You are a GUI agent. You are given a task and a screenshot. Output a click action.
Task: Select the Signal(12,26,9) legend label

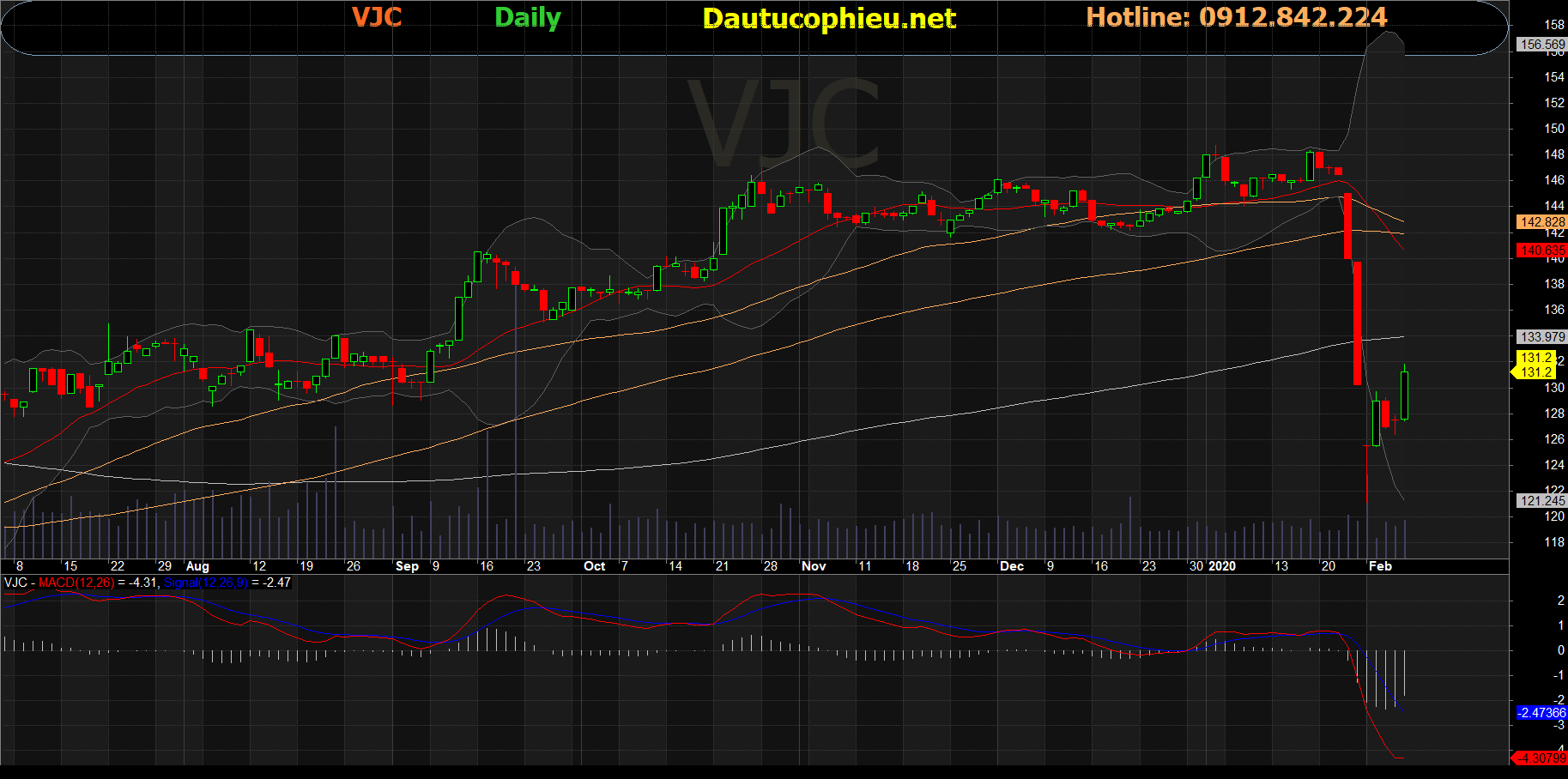(205, 583)
